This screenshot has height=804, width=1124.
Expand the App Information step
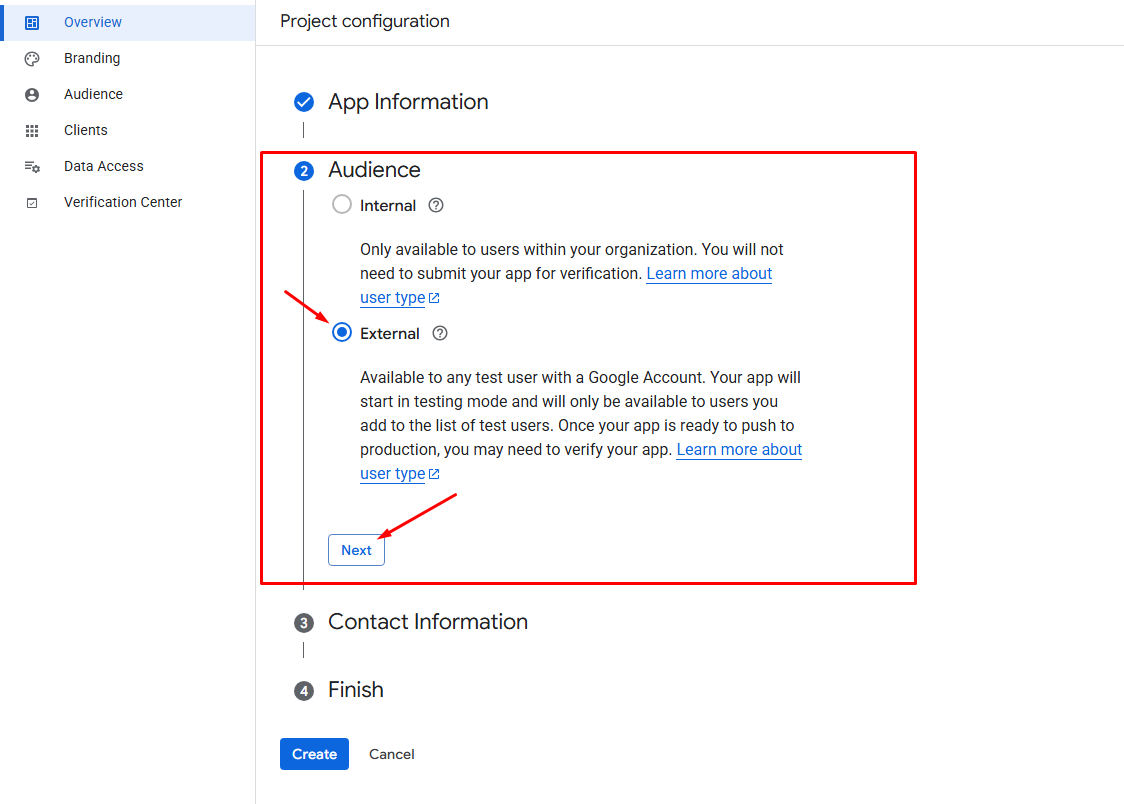tap(408, 102)
